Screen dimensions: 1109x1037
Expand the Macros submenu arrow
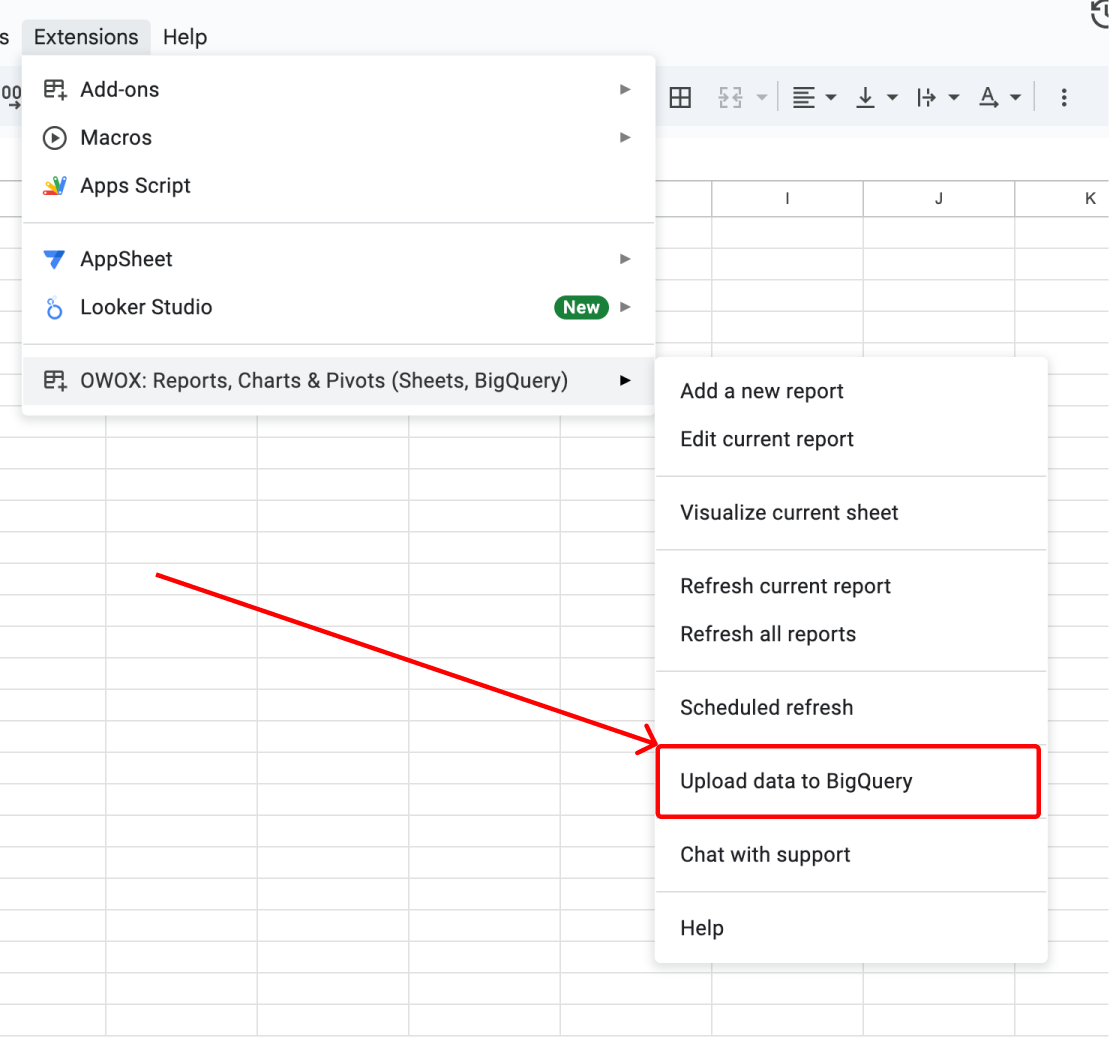click(x=625, y=137)
